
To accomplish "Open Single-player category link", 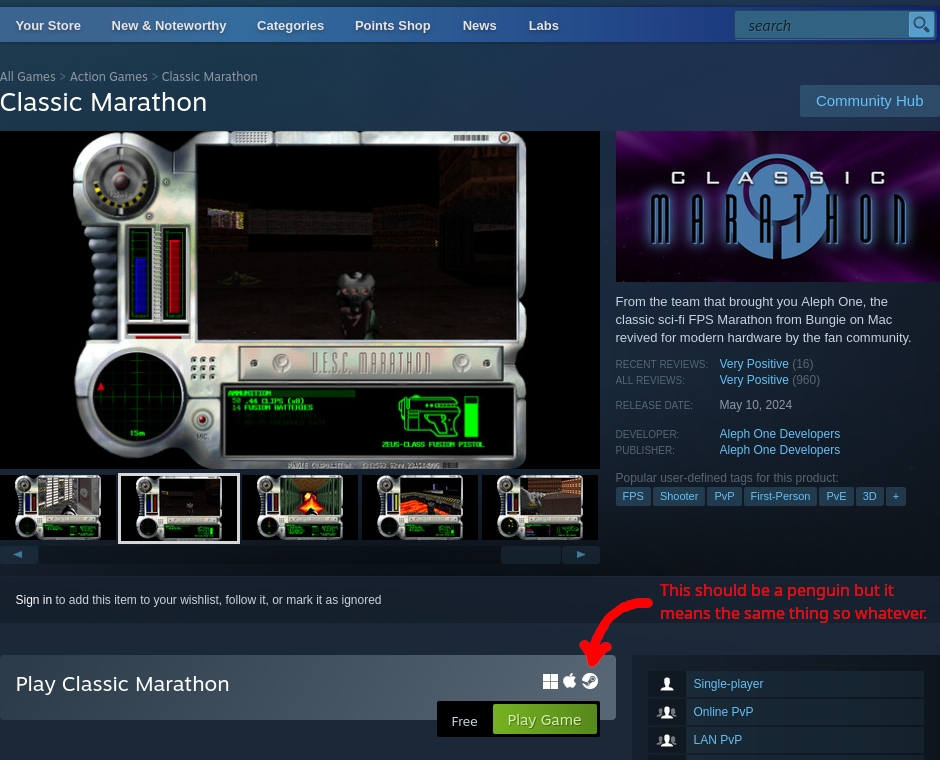I will click(728, 684).
